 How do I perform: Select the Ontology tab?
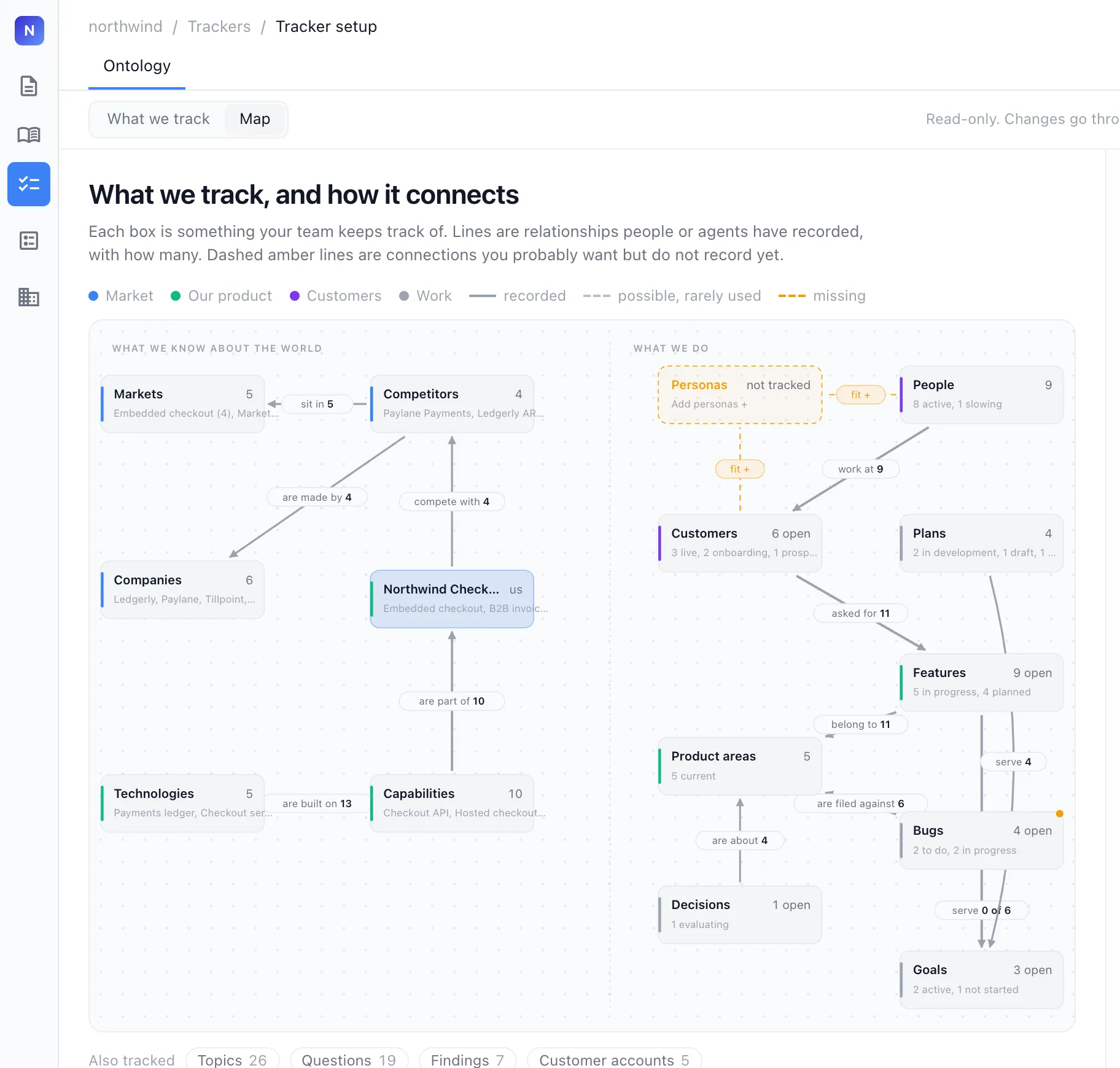point(137,66)
